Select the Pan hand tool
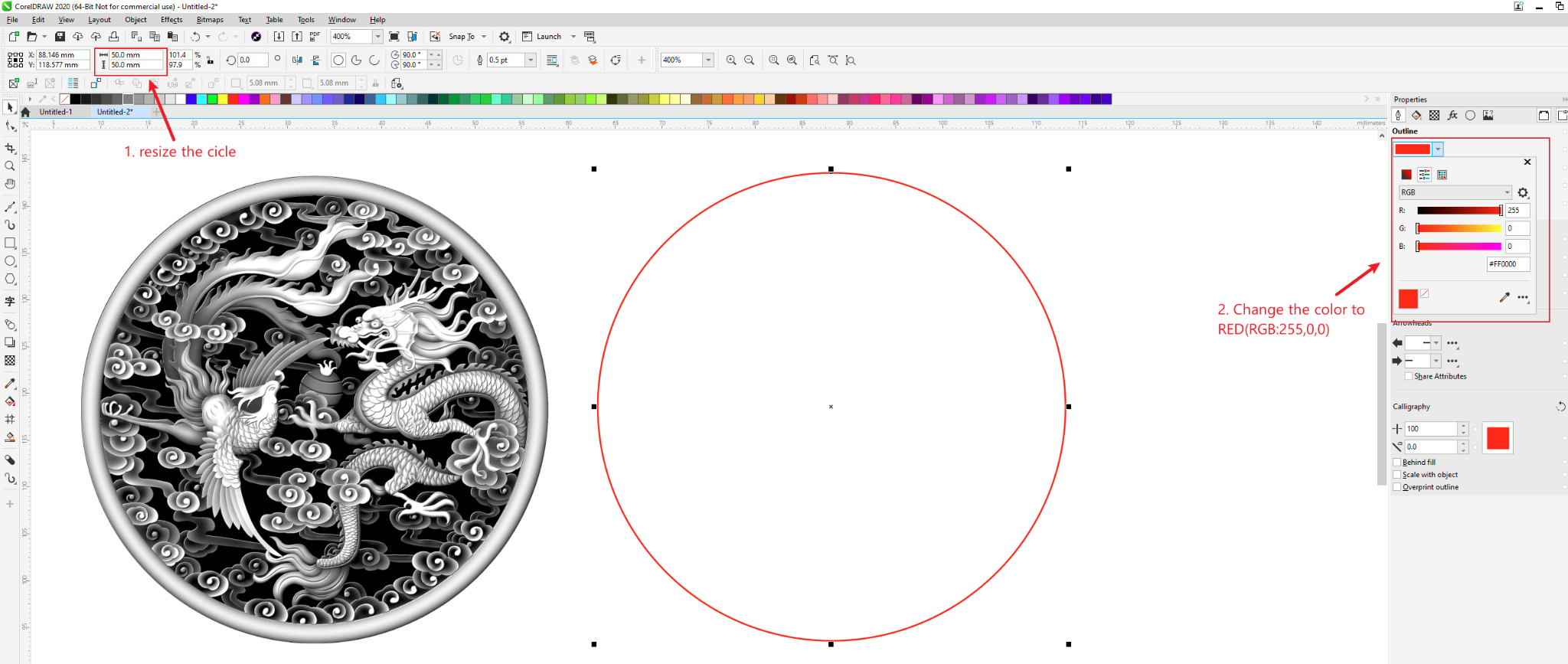Screen dimensions: 1568x664 (10, 185)
